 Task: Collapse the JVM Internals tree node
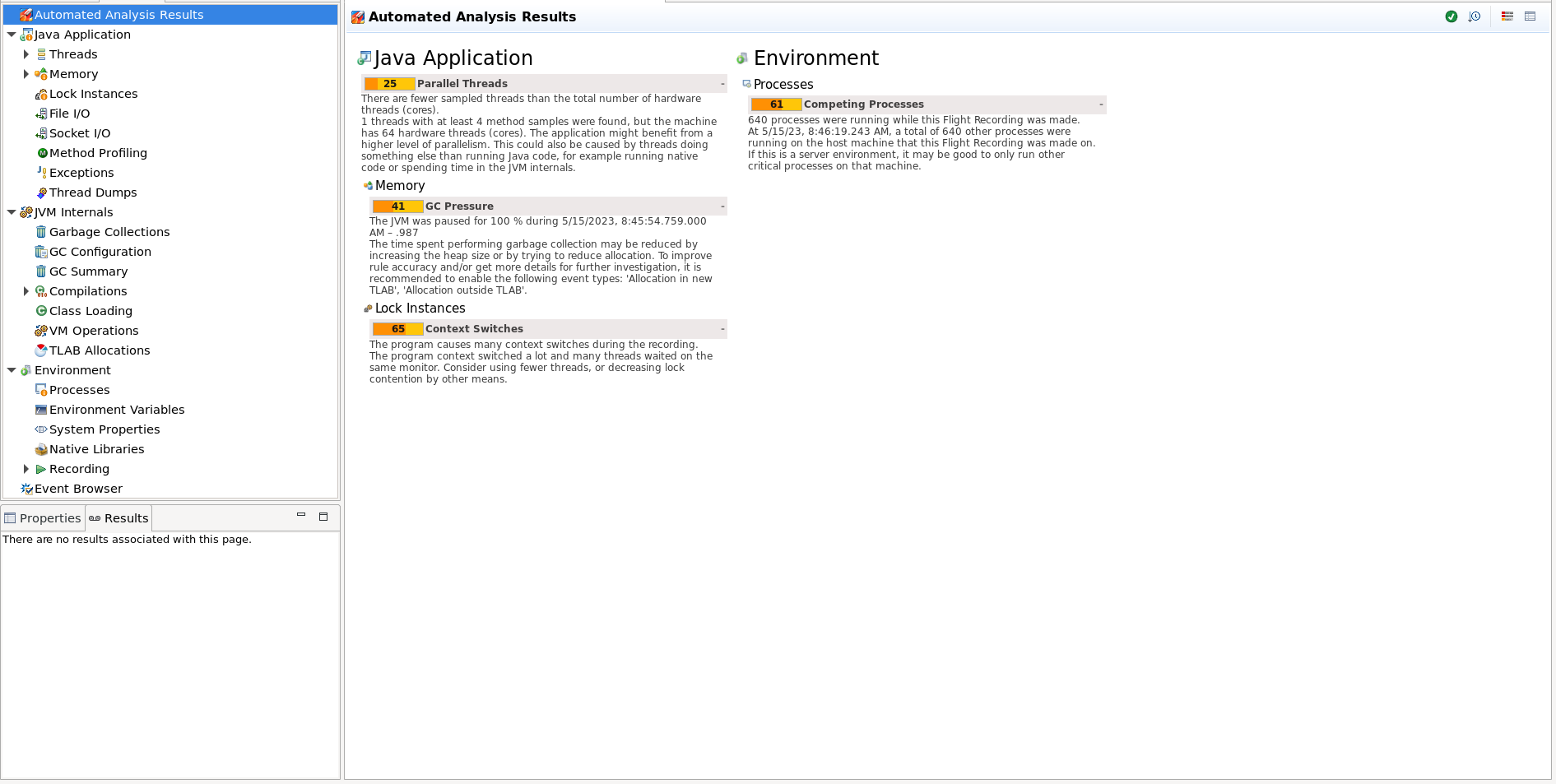click(12, 212)
